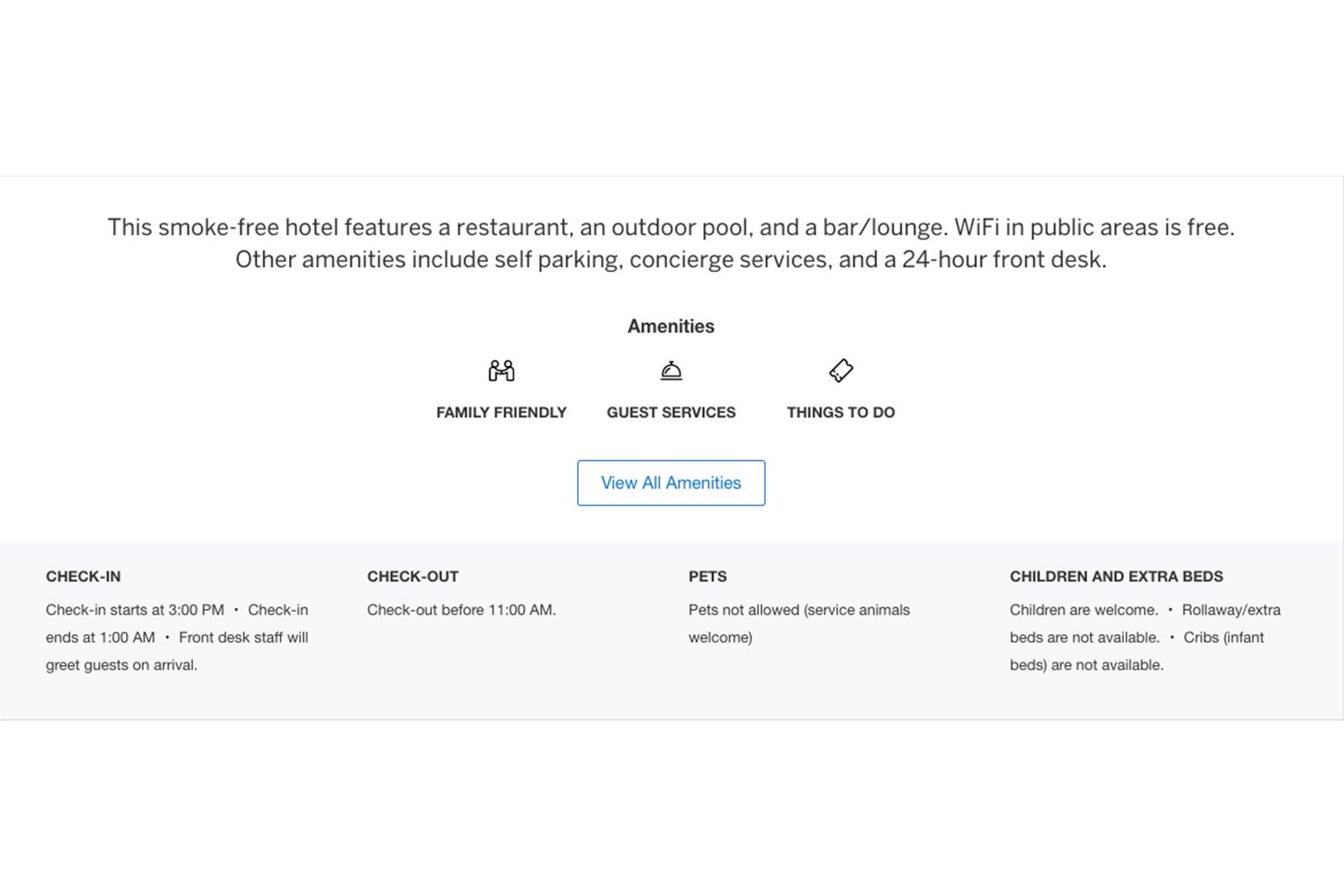This screenshot has height=896, width=1344.
Task: Click the 'Cribs (infant' text
Action: (x=1224, y=638)
